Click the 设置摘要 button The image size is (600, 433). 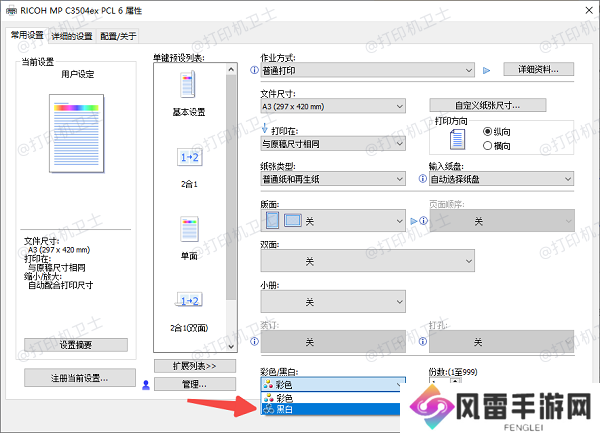tap(76, 345)
